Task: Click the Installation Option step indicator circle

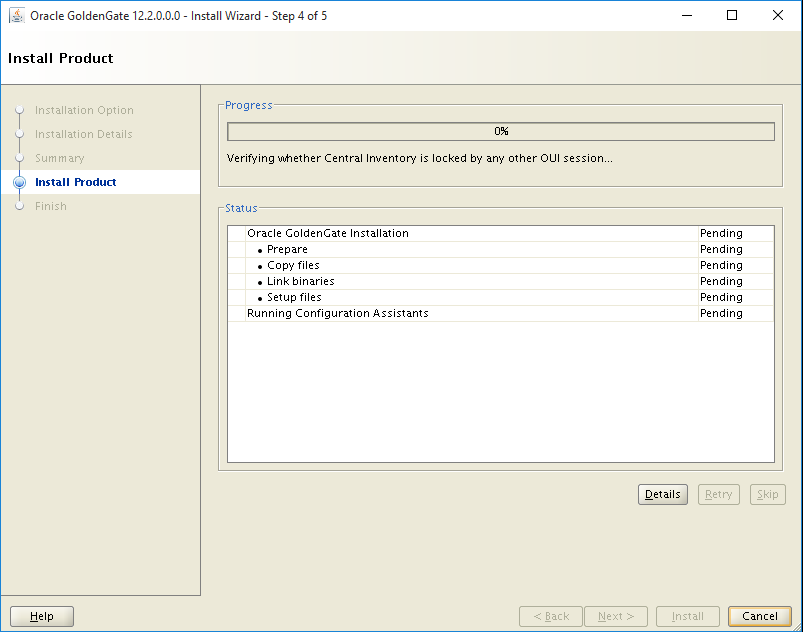Action: tap(21, 110)
